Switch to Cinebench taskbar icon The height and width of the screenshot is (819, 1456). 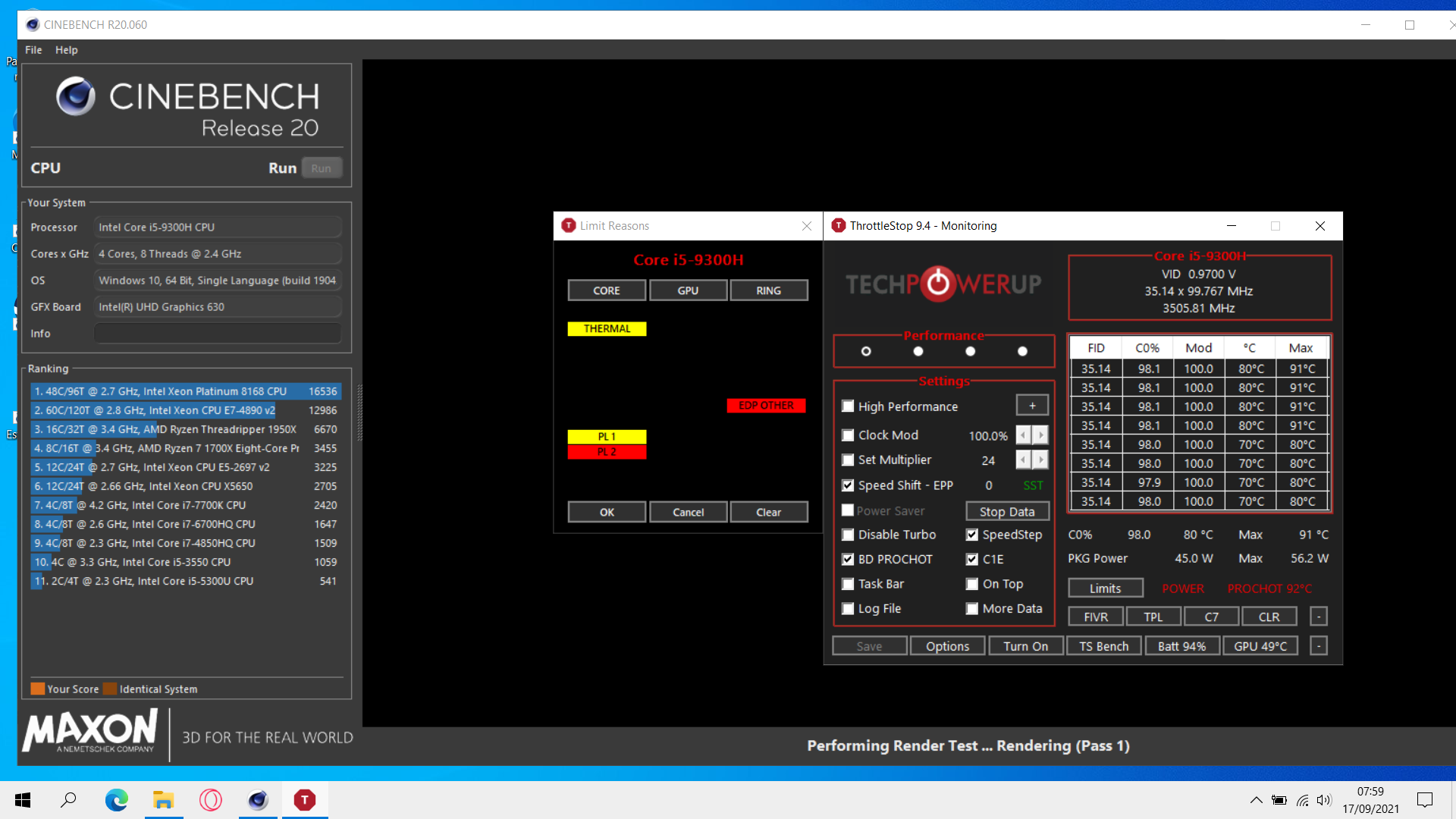[x=258, y=800]
